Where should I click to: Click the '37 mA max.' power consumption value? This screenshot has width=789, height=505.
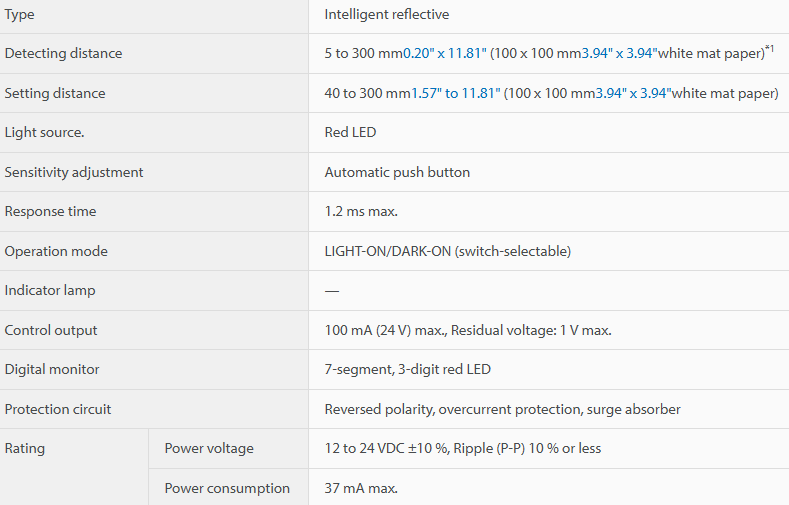(361, 488)
